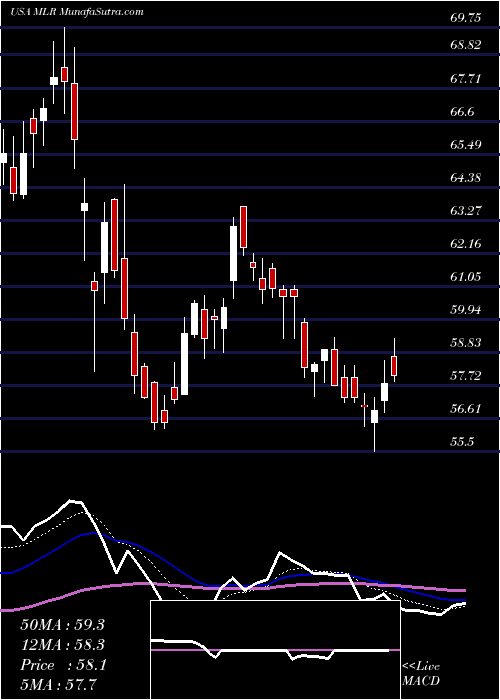The height and width of the screenshot is (700, 500).
Task: Click the 68.82 price axis label
Action: (x=466, y=45)
